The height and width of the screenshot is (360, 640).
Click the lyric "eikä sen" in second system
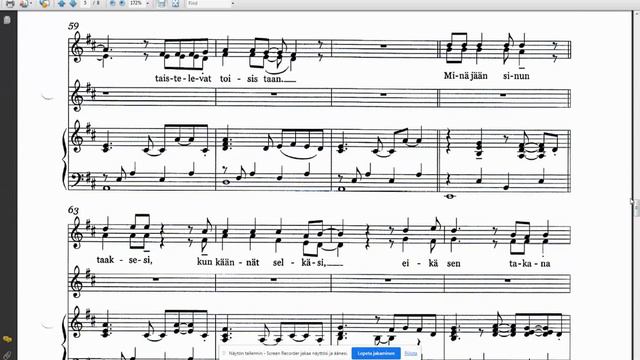[x=431, y=263]
